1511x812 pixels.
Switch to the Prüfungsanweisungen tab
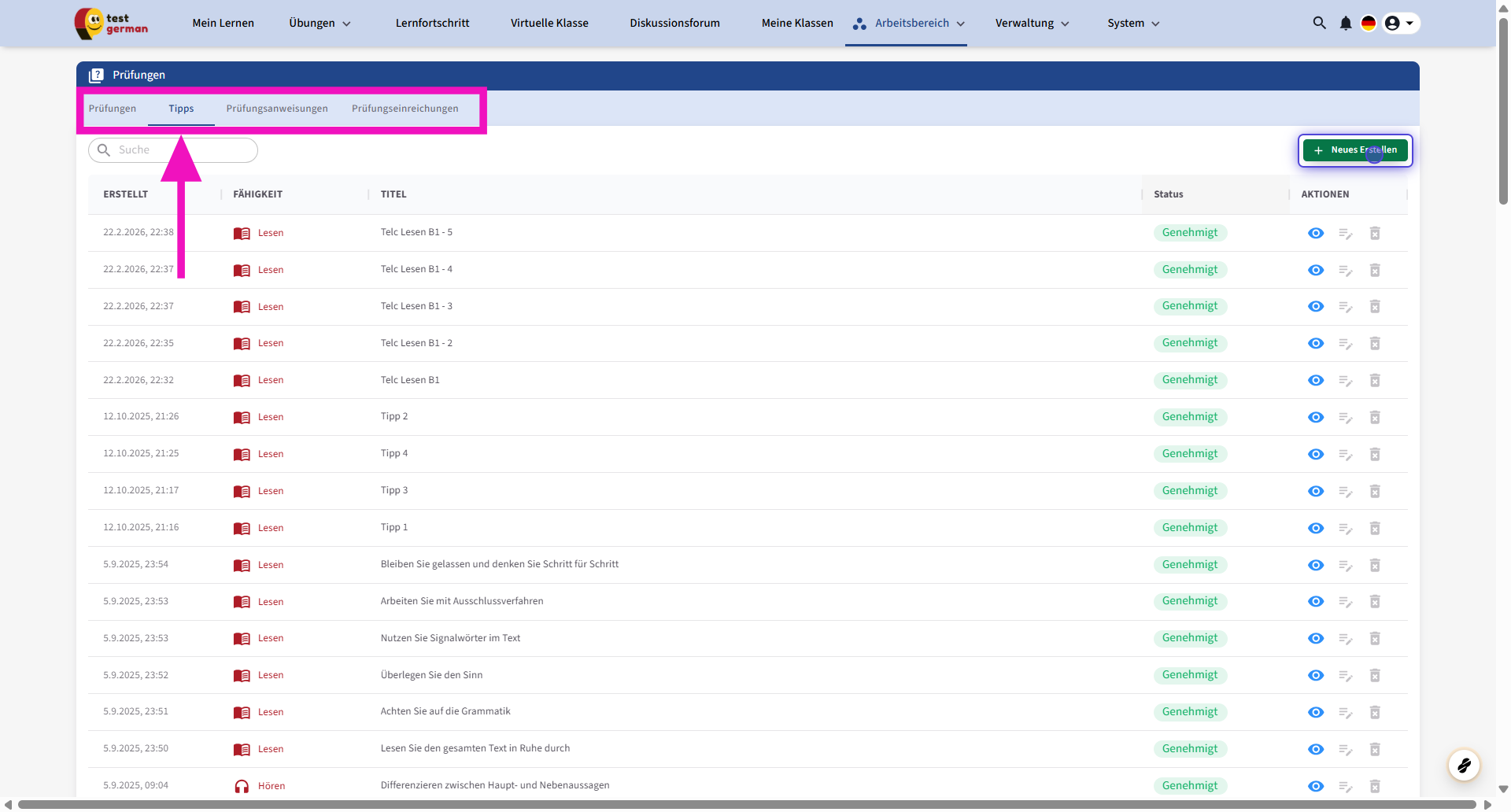coord(277,109)
